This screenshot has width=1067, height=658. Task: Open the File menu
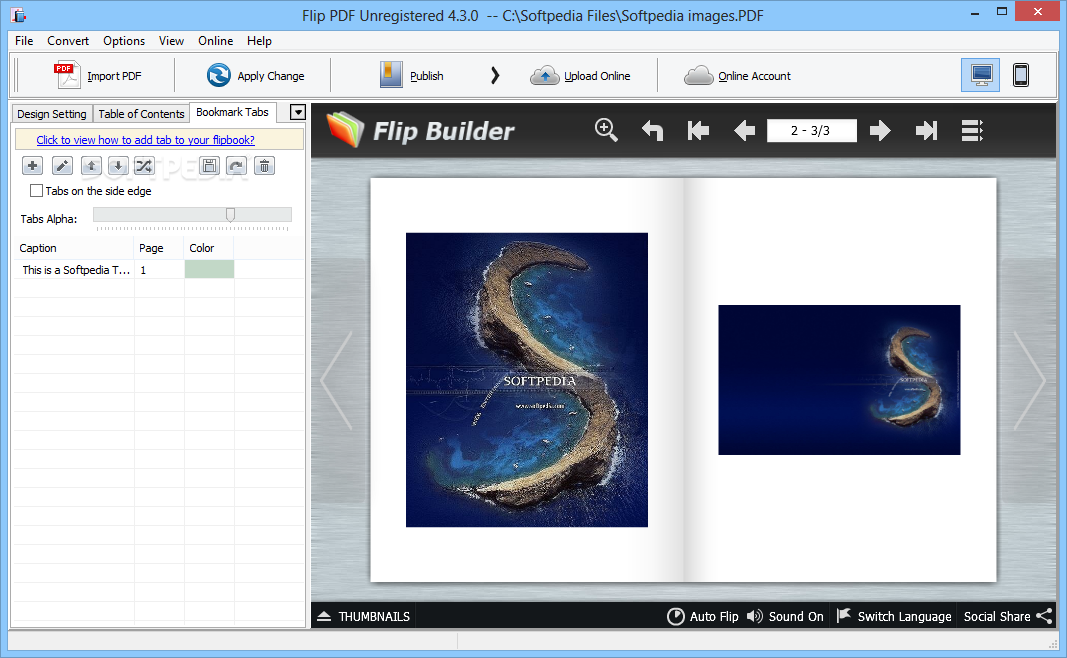pyautogui.click(x=24, y=41)
